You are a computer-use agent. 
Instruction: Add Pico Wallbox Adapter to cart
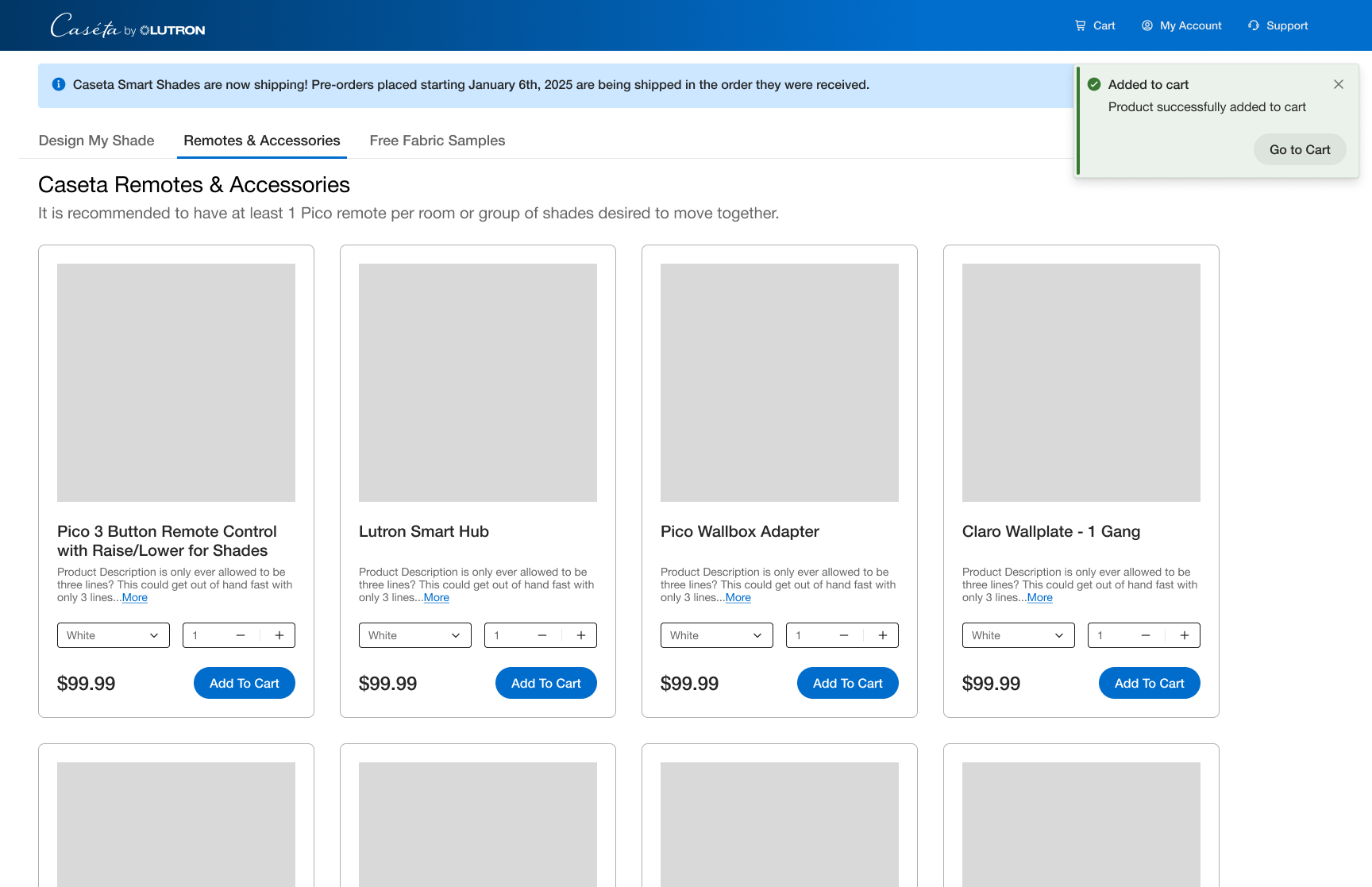(848, 683)
